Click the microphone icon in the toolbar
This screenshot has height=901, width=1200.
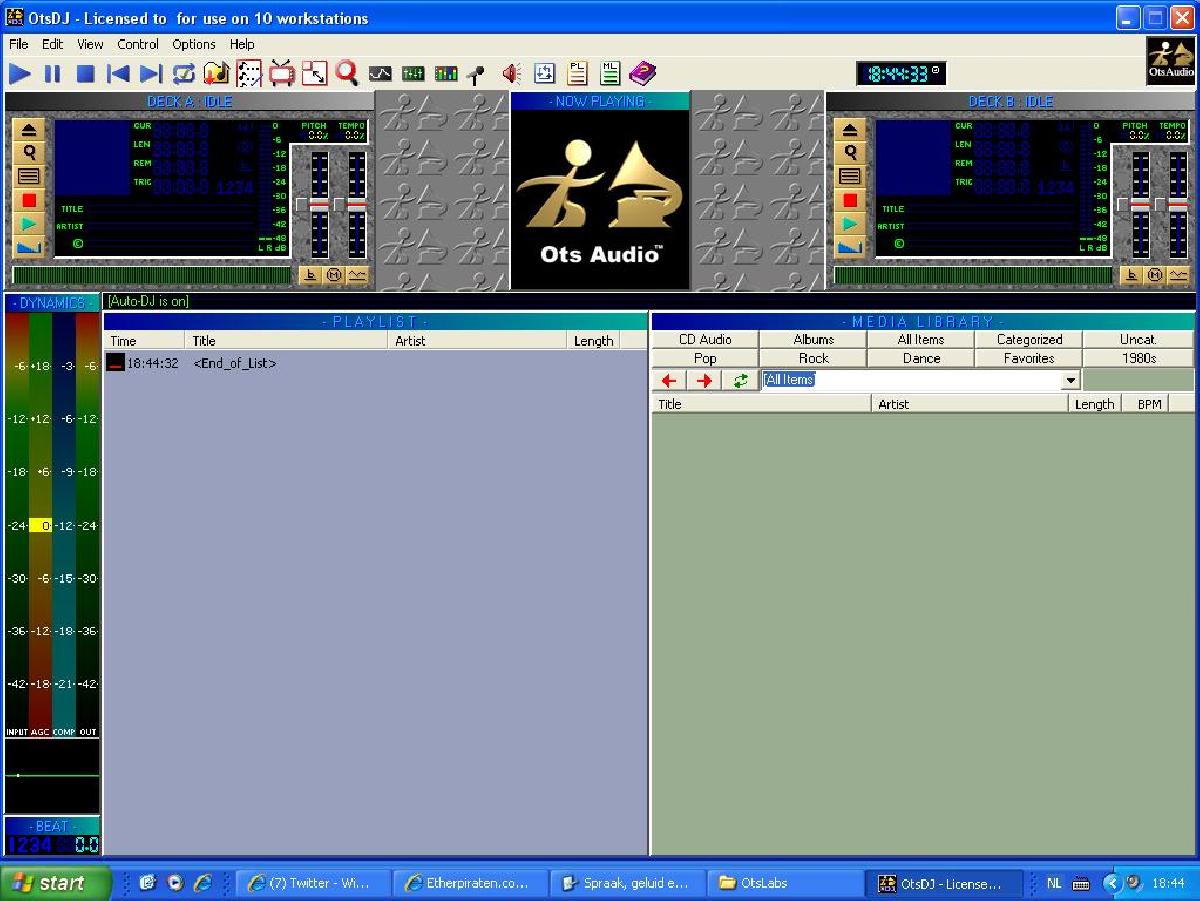[476, 74]
